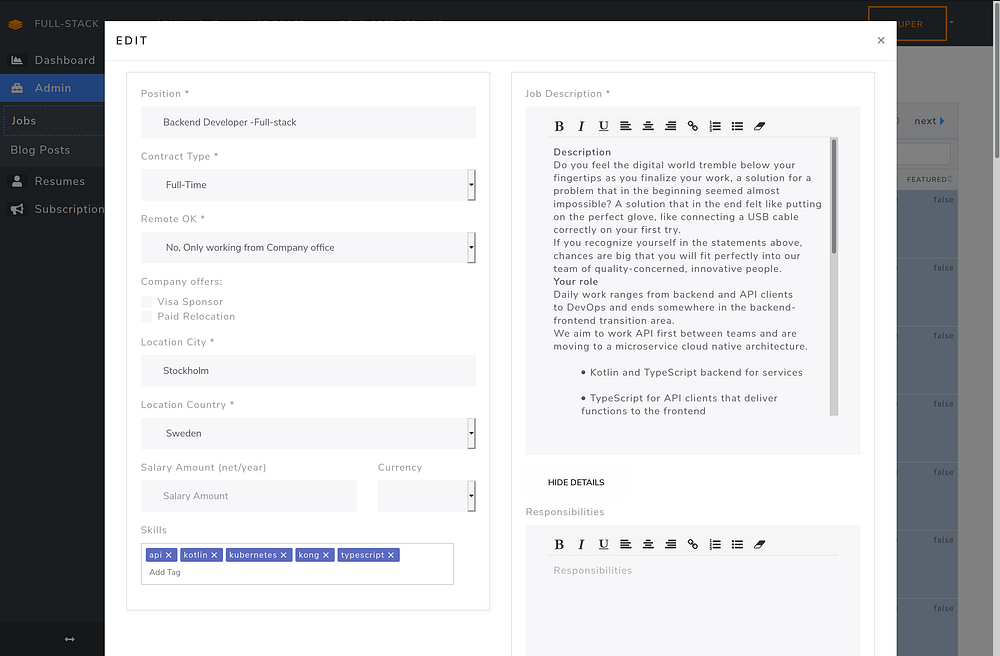Click the Salary Amount field
Viewport: 1000px width, 656px height.
(249, 496)
